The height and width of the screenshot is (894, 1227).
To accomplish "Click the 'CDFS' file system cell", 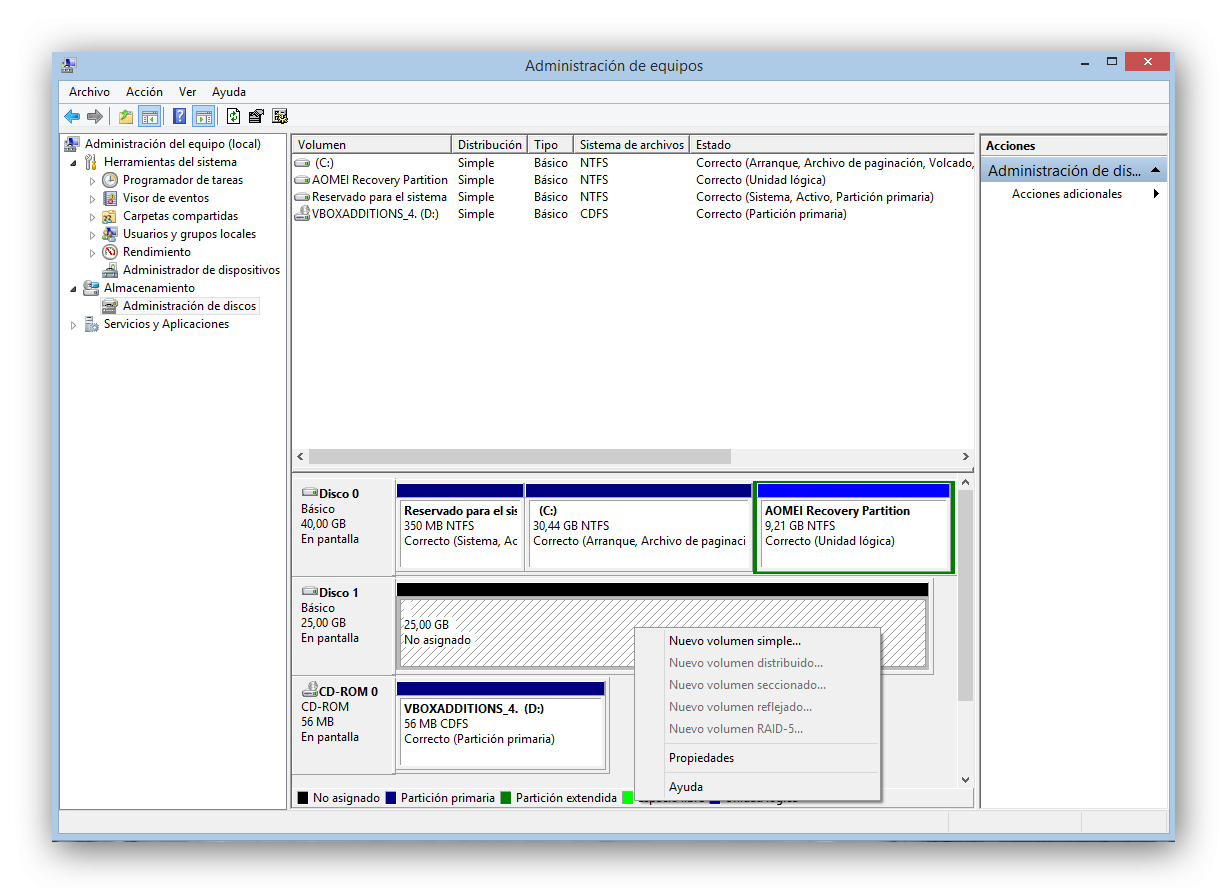I will (594, 214).
